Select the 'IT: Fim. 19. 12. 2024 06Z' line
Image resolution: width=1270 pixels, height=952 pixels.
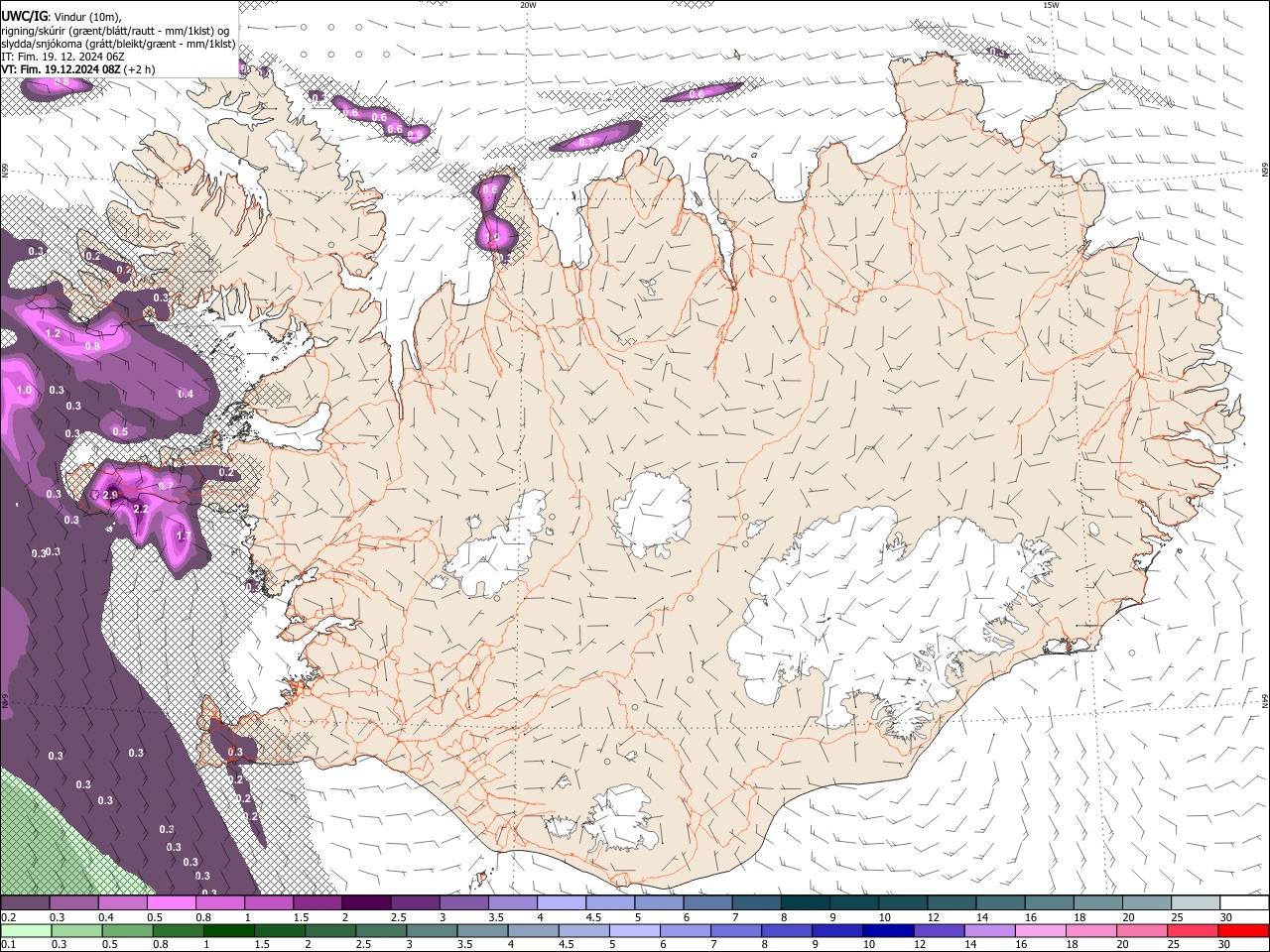(x=63, y=57)
